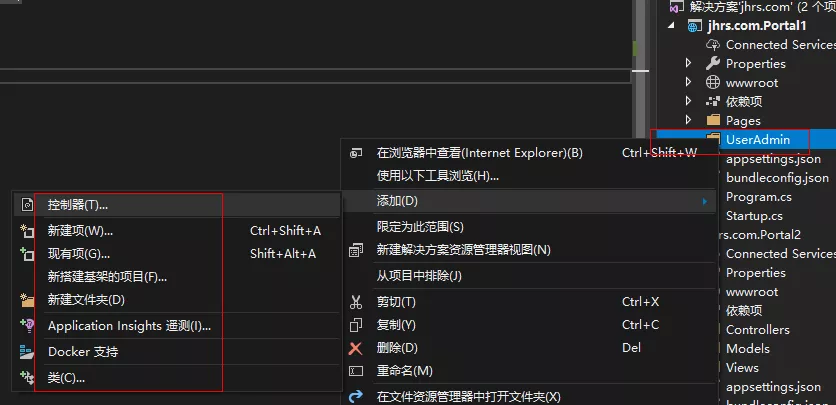Click the solution icon beside 解决方案'jhrs.com'
Viewport: 836px width, 405px height.
tap(676, 7)
